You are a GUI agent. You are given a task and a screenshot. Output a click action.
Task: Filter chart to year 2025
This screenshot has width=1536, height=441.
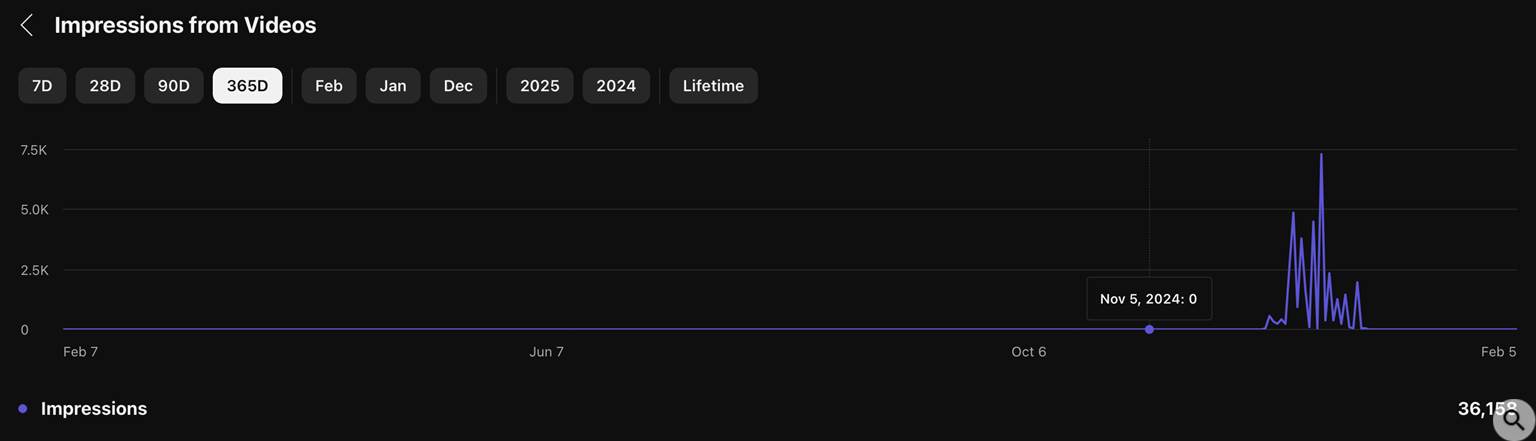(x=540, y=86)
